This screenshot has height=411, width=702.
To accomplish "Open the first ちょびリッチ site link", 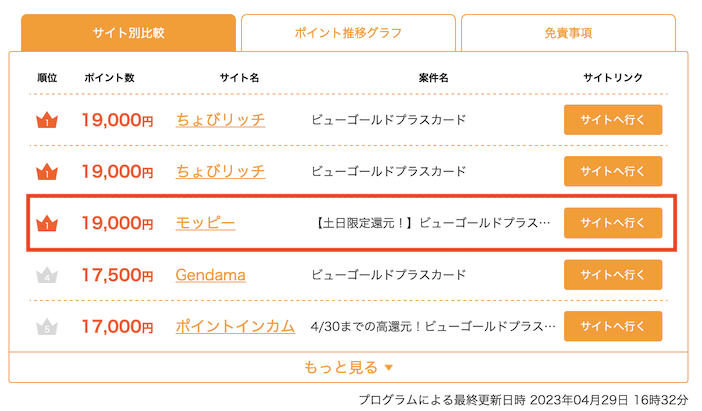I will tap(220, 120).
